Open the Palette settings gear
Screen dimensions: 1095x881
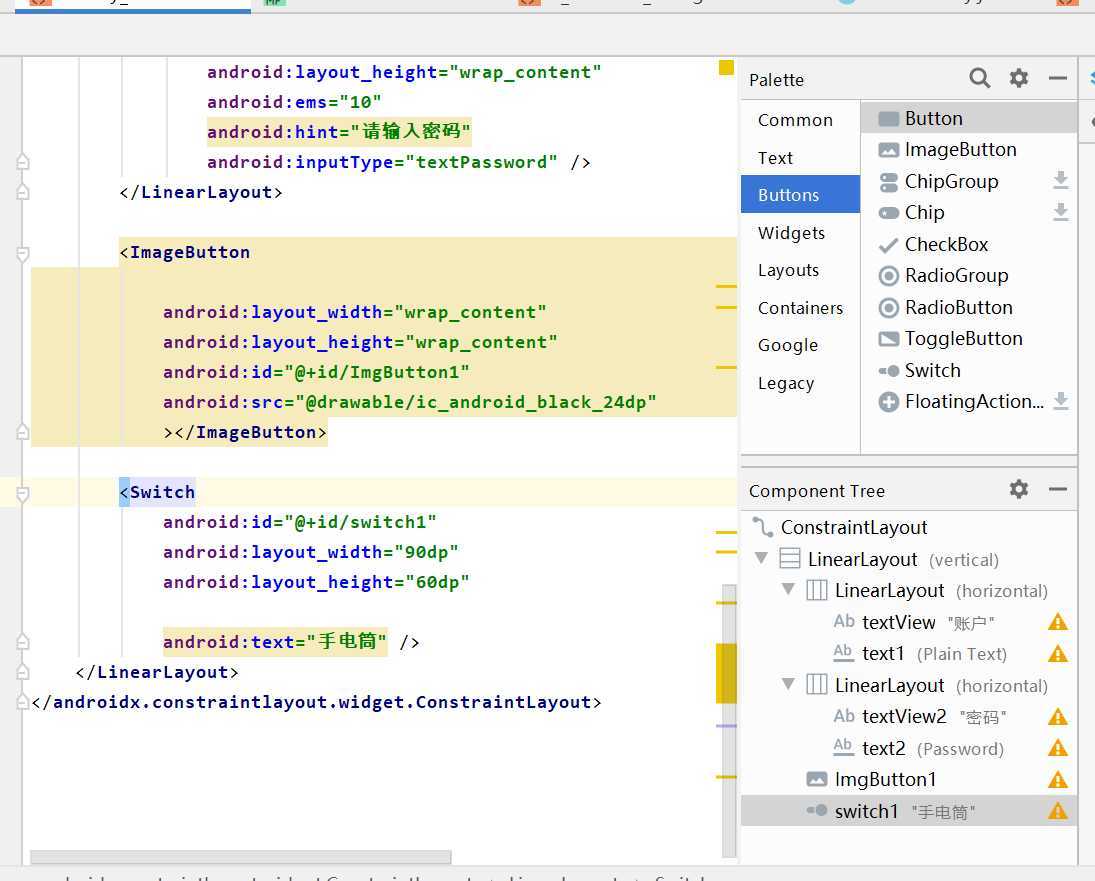(x=1019, y=78)
